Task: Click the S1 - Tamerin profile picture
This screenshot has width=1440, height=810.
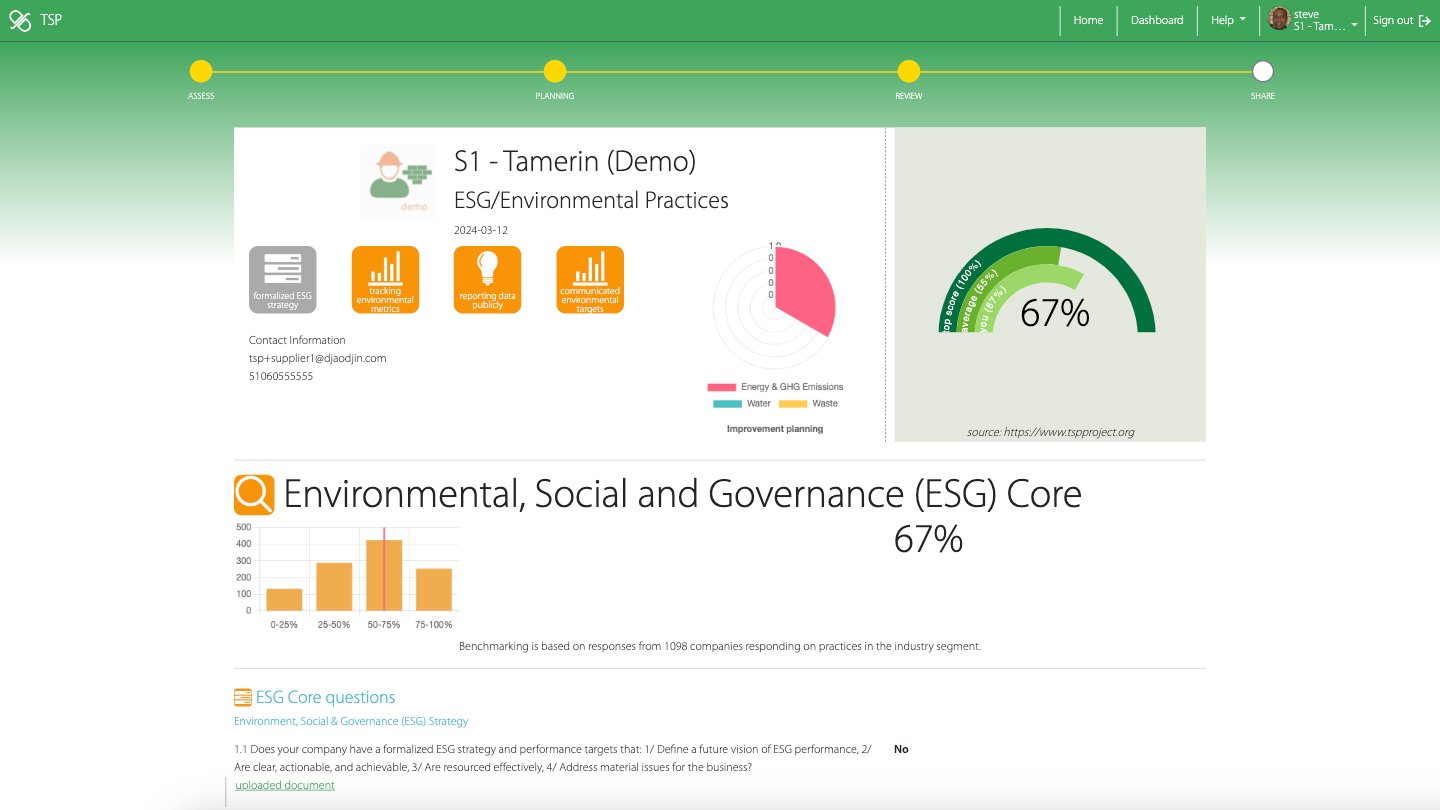Action: pyautogui.click(x=398, y=183)
